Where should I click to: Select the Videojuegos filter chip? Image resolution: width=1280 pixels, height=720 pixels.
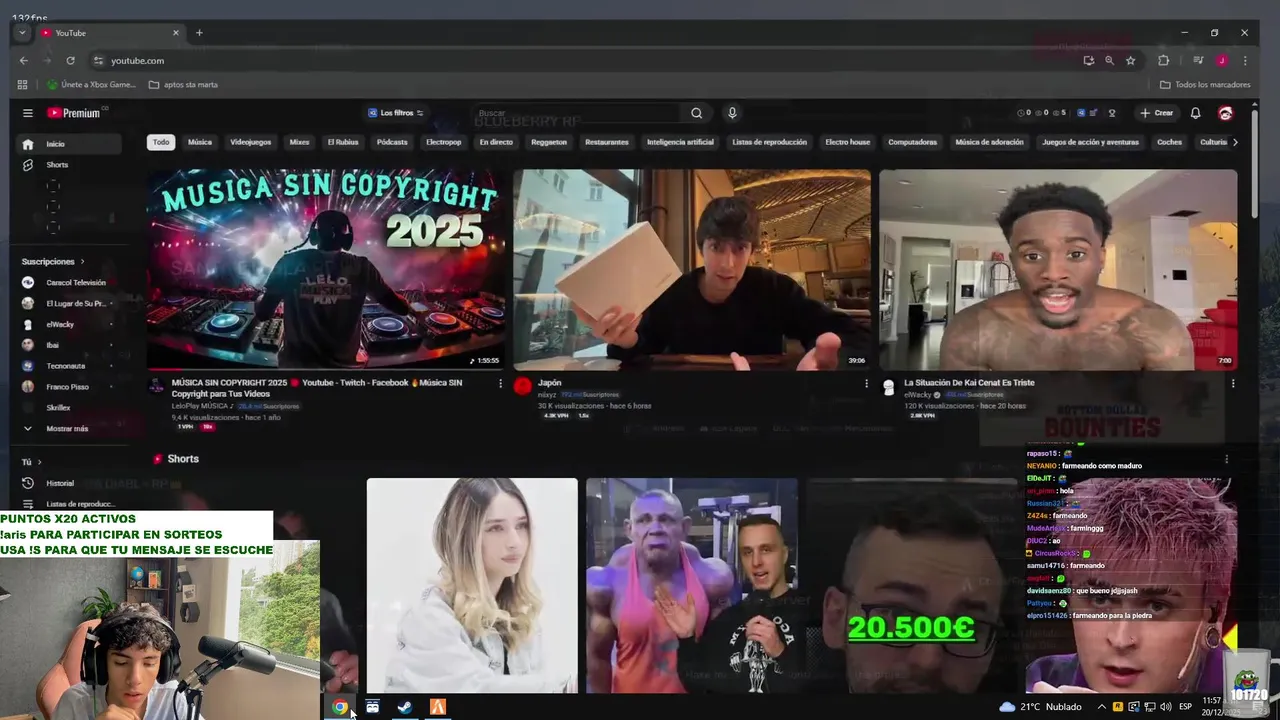coord(251,142)
